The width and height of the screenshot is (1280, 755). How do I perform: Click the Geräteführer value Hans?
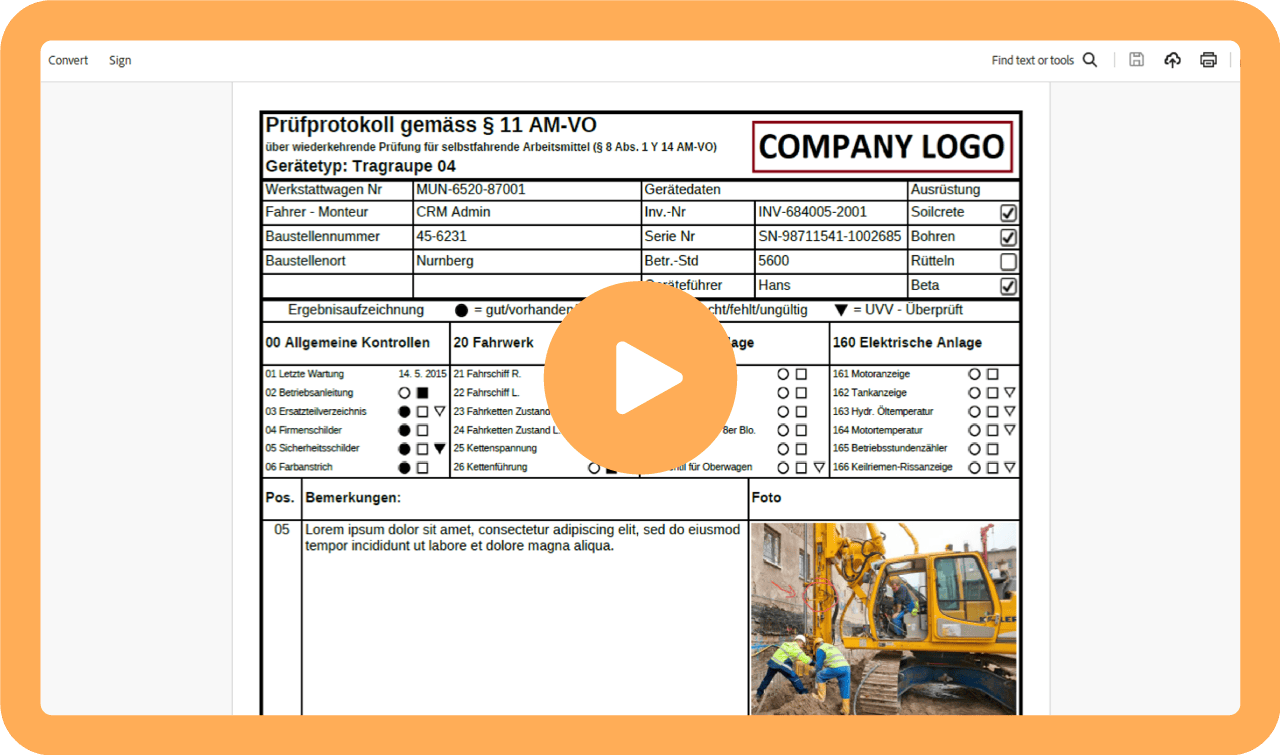tap(775, 286)
